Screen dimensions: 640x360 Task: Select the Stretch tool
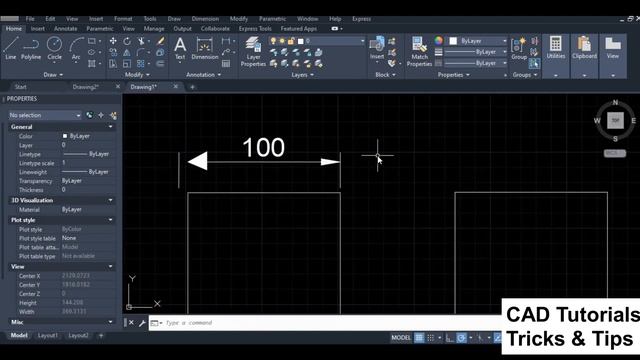tap(113, 64)
